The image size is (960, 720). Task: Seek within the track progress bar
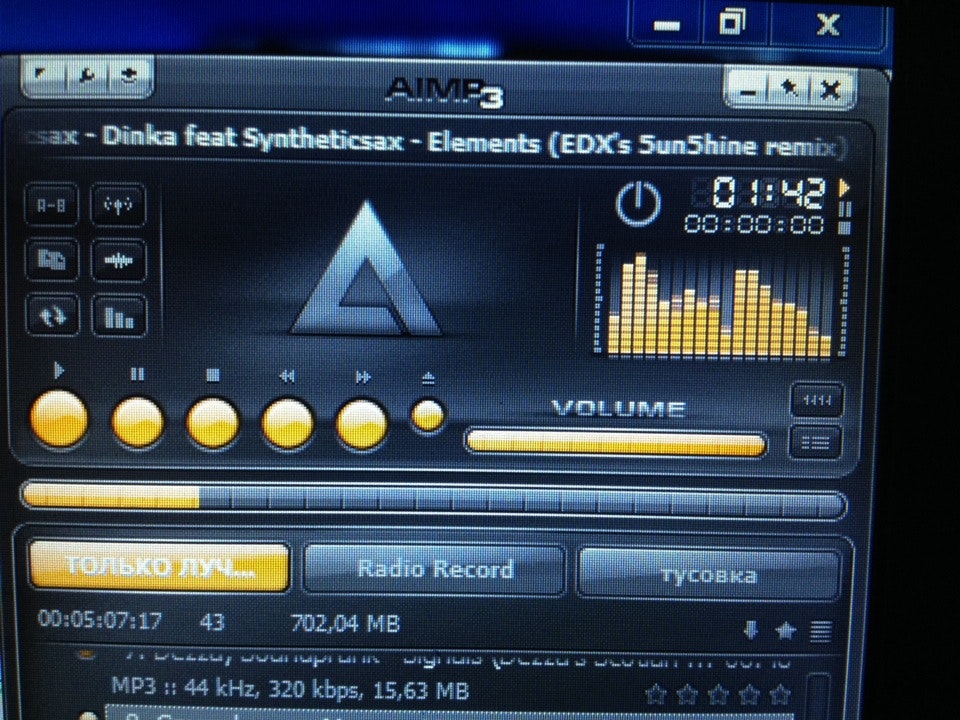pyautogui.click(x=433, y=501)
